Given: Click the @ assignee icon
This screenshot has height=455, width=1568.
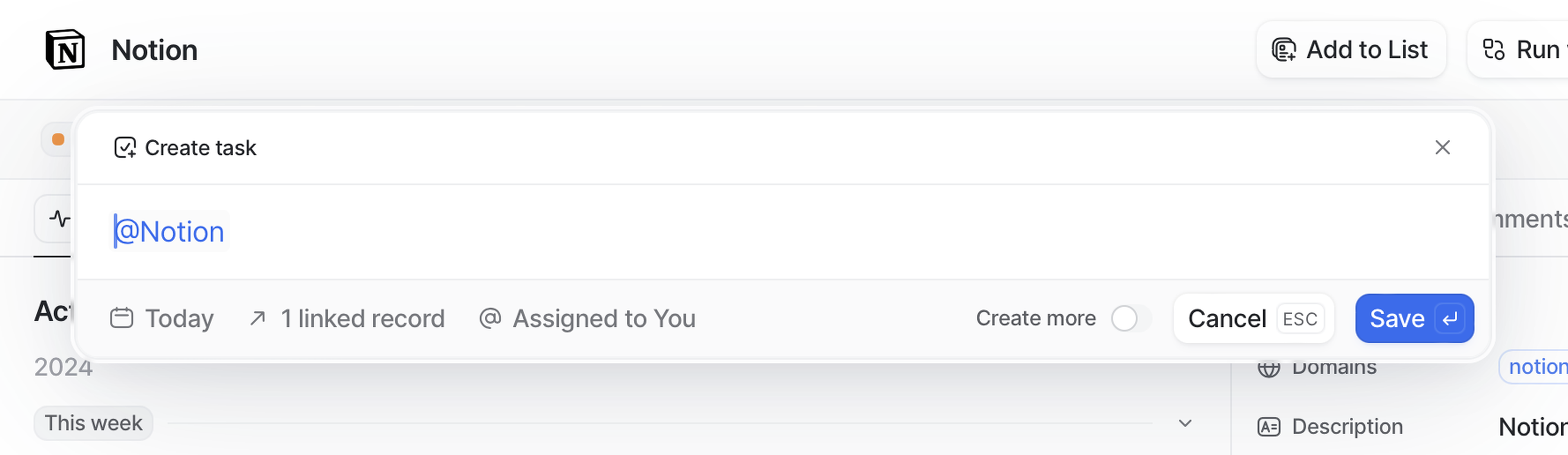Looking at the screenshot, I should 490,319.
